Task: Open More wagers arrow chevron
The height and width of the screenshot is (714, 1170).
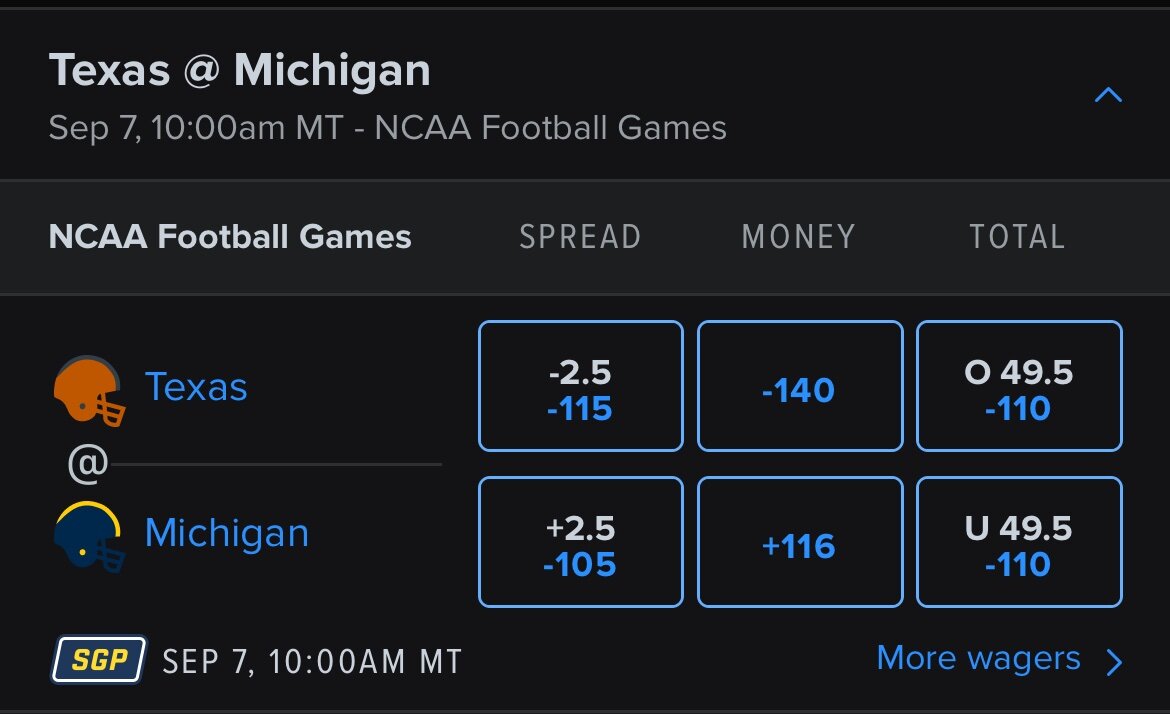Action: 1114,662
